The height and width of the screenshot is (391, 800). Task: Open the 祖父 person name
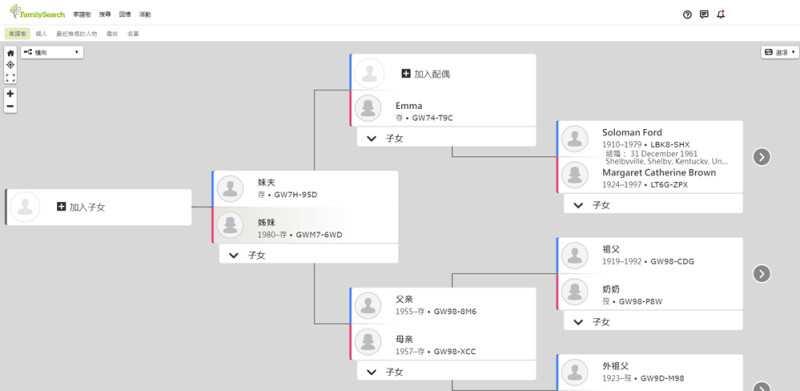[611, 249]
